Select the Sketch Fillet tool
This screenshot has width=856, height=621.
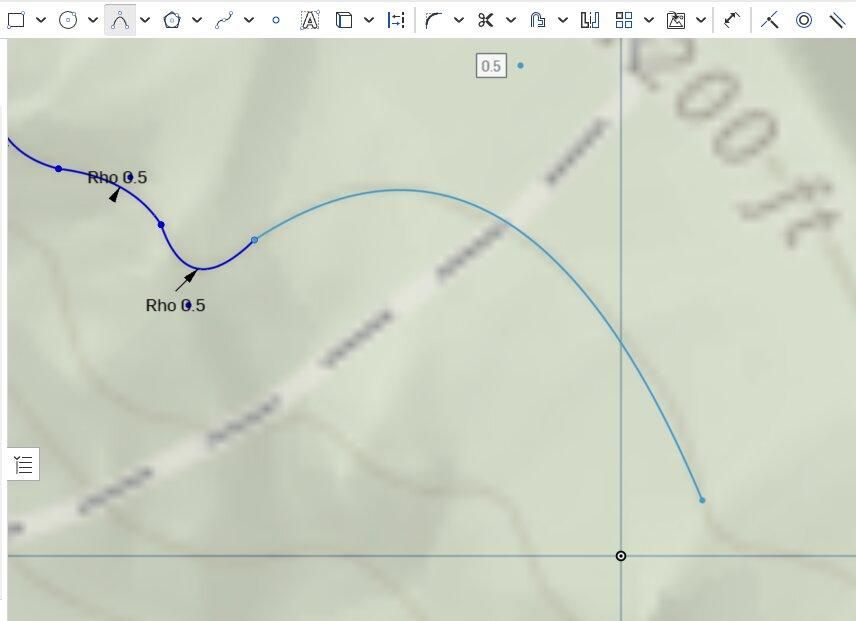click(433, 20)
